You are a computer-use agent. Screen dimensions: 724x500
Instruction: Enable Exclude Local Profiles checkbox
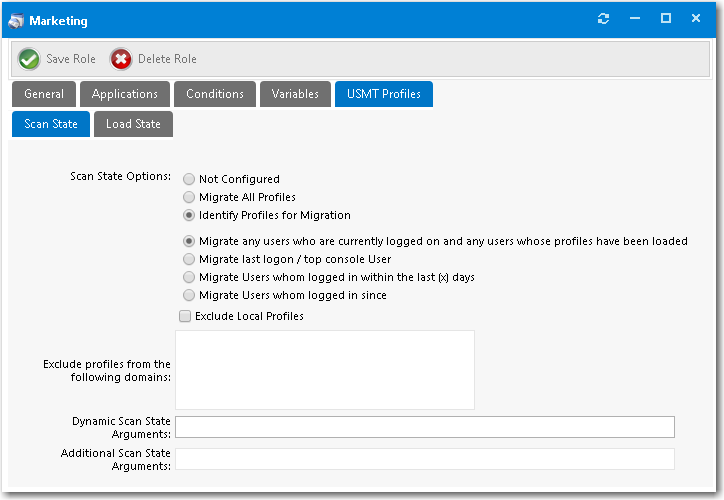coord(184,316)
